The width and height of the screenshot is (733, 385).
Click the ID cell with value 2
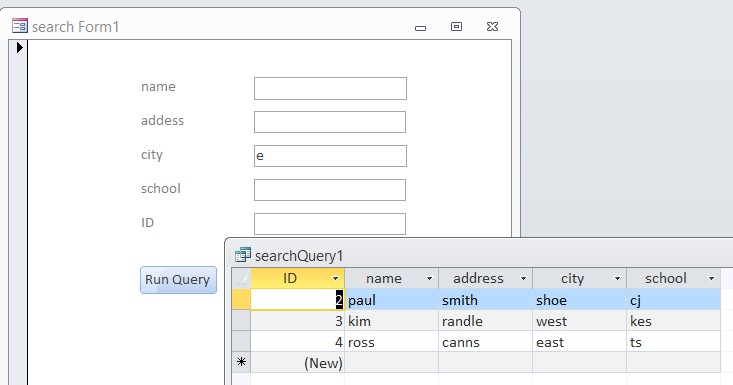click(x=298, y=299)
